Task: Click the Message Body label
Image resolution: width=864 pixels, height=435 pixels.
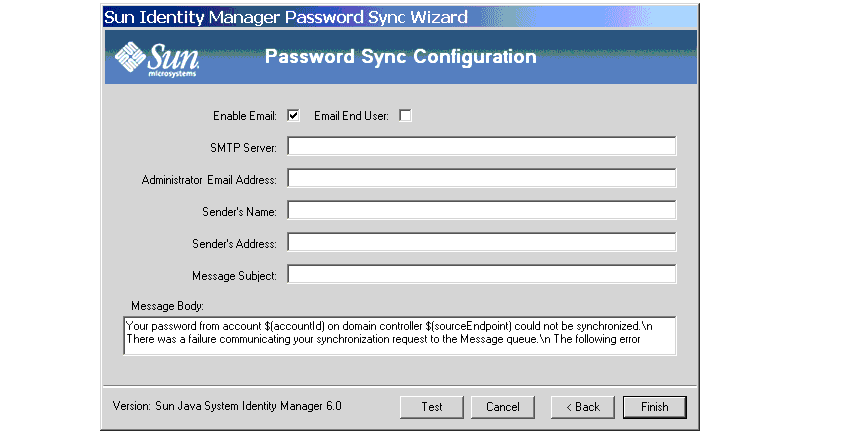Action: pos(167,305)
